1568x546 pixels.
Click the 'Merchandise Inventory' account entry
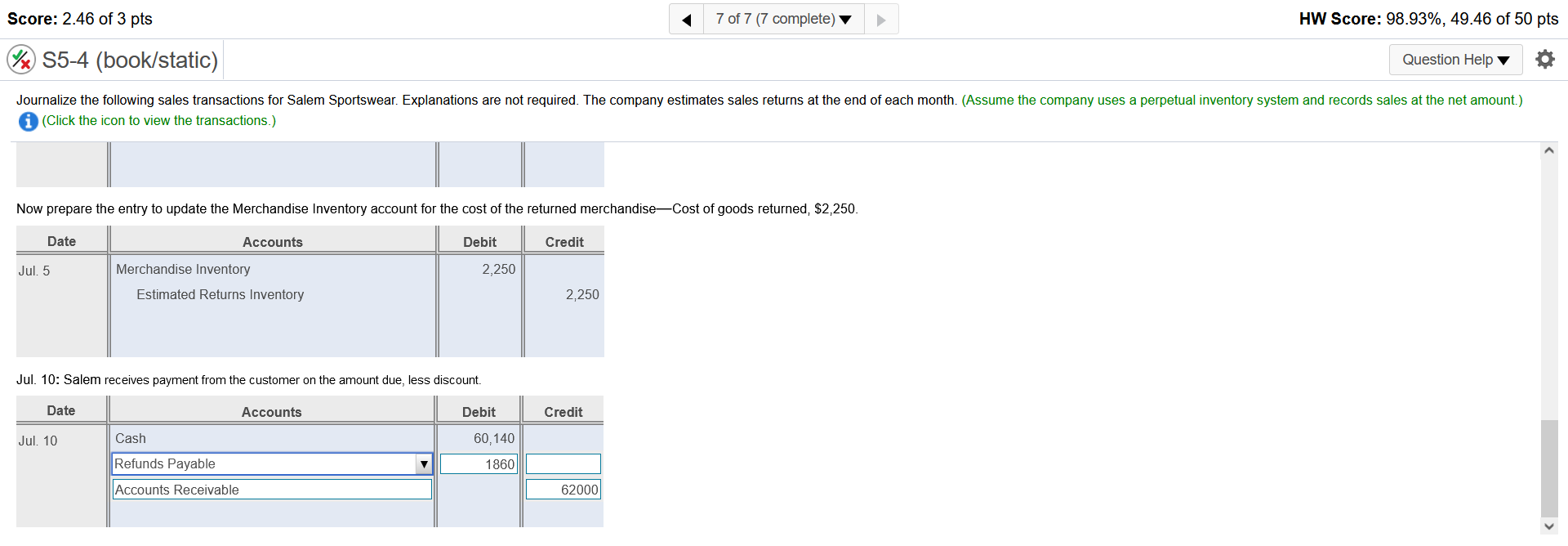tap(183, 269)
